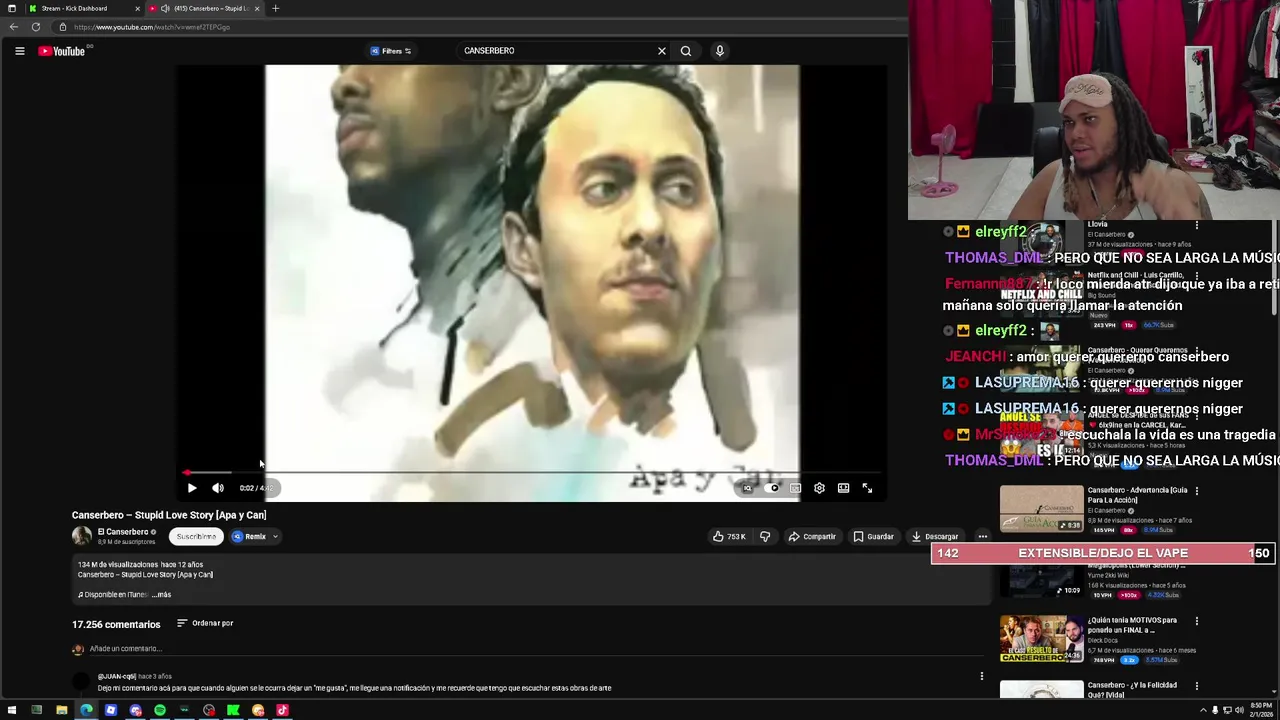The image size is (1280, 720).
Task: Open the Roblox taskbar icon
Action: pos(110,710)
